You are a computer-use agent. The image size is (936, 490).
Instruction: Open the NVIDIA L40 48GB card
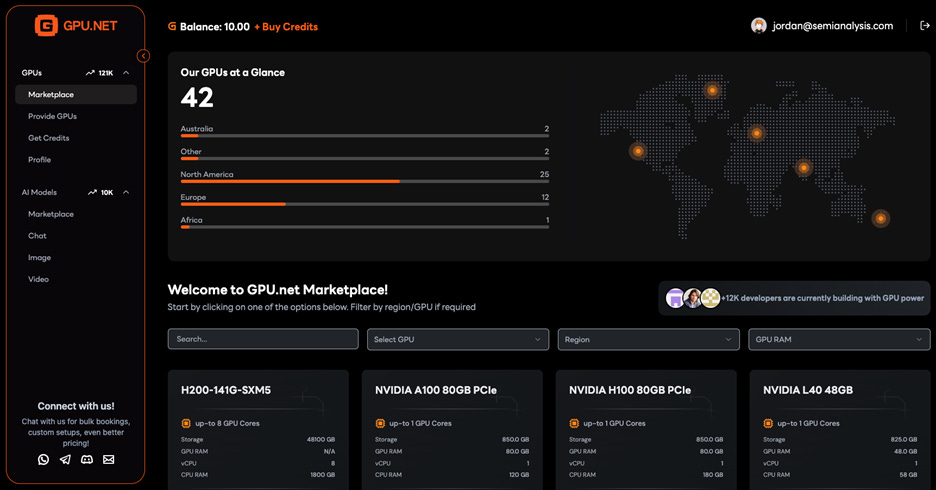point(840,430)
